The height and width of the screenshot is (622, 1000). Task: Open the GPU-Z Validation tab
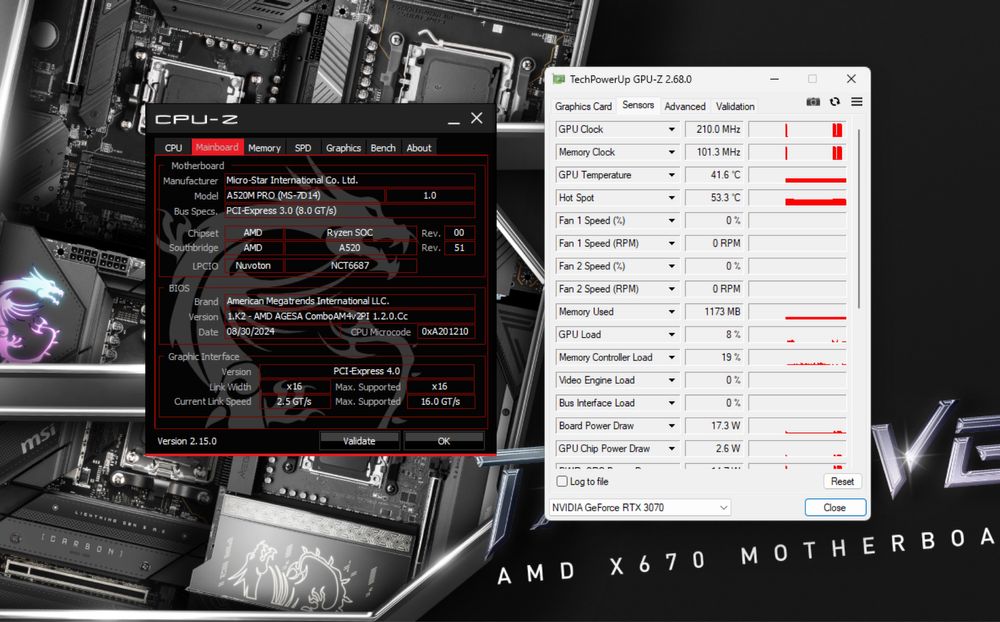point(735,107)
